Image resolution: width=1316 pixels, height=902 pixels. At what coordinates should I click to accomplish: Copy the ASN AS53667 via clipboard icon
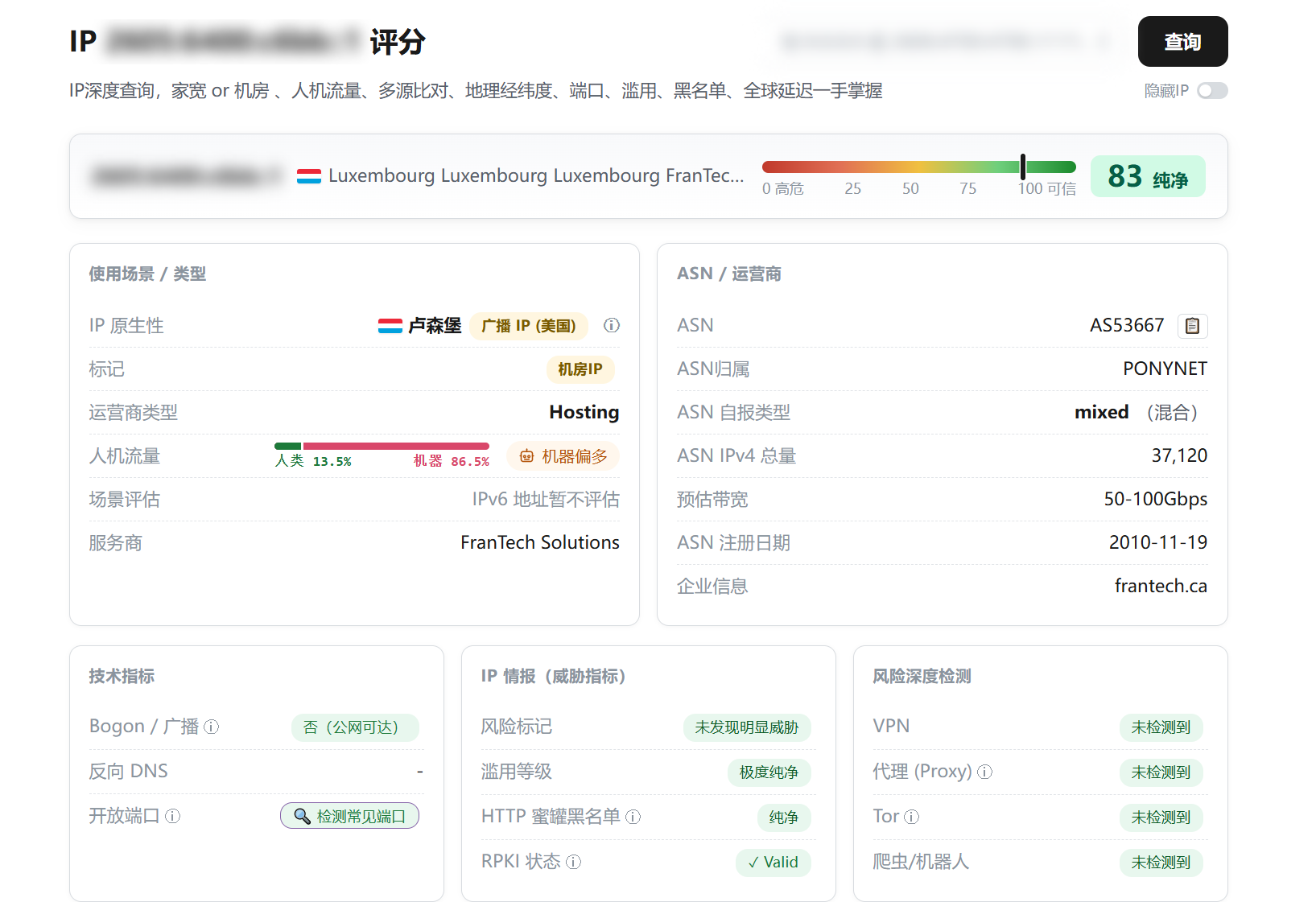coord(1192,325)
